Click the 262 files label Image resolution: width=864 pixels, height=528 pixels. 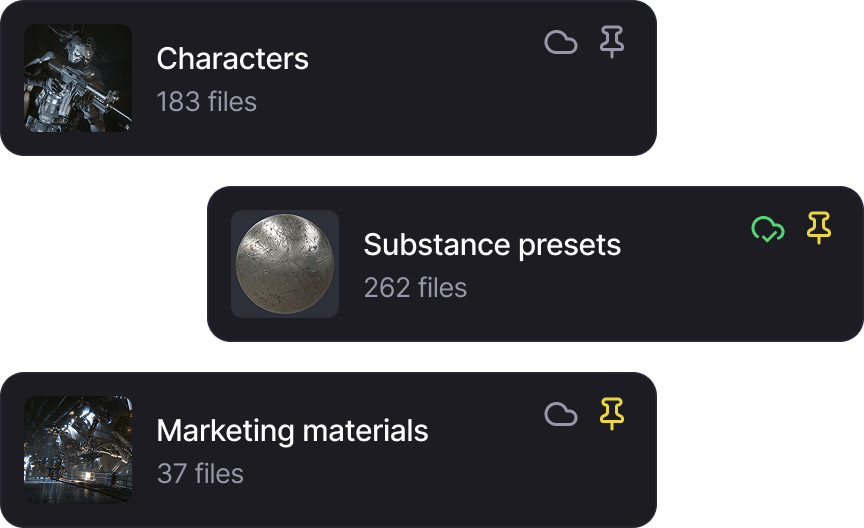[x=415, y=288]
